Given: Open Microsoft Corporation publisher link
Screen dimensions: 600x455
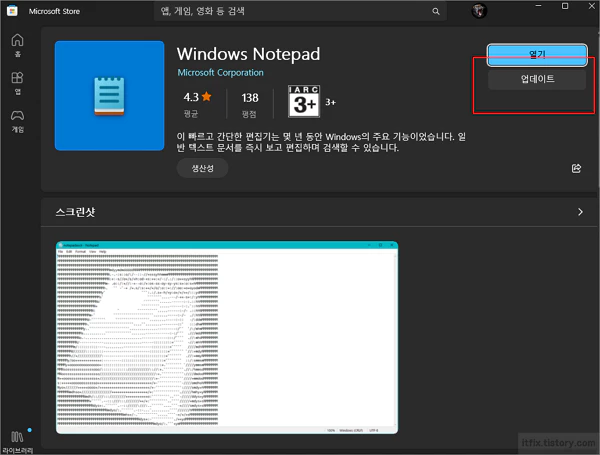Looking at the screenshot, I should pos(220,73).
